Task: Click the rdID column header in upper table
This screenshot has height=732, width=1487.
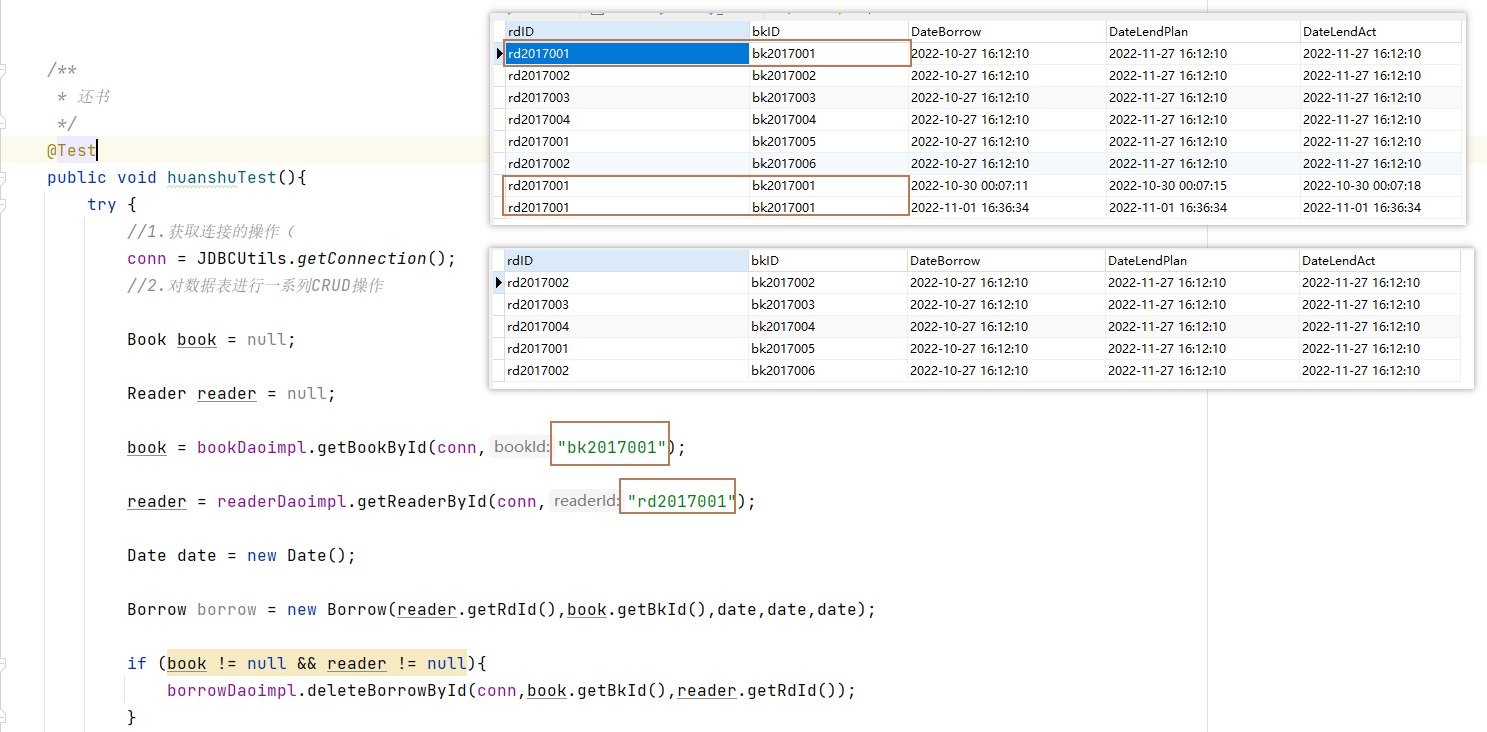Action: (x=627, y=31)
